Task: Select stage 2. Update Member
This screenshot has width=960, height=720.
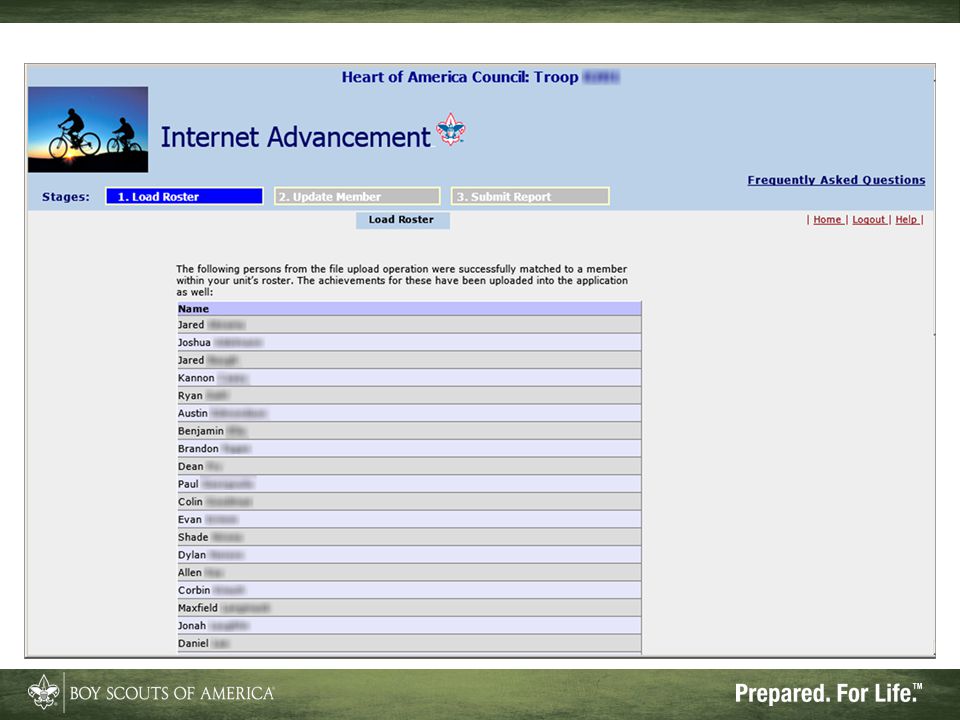Action: tap(357, 196)
